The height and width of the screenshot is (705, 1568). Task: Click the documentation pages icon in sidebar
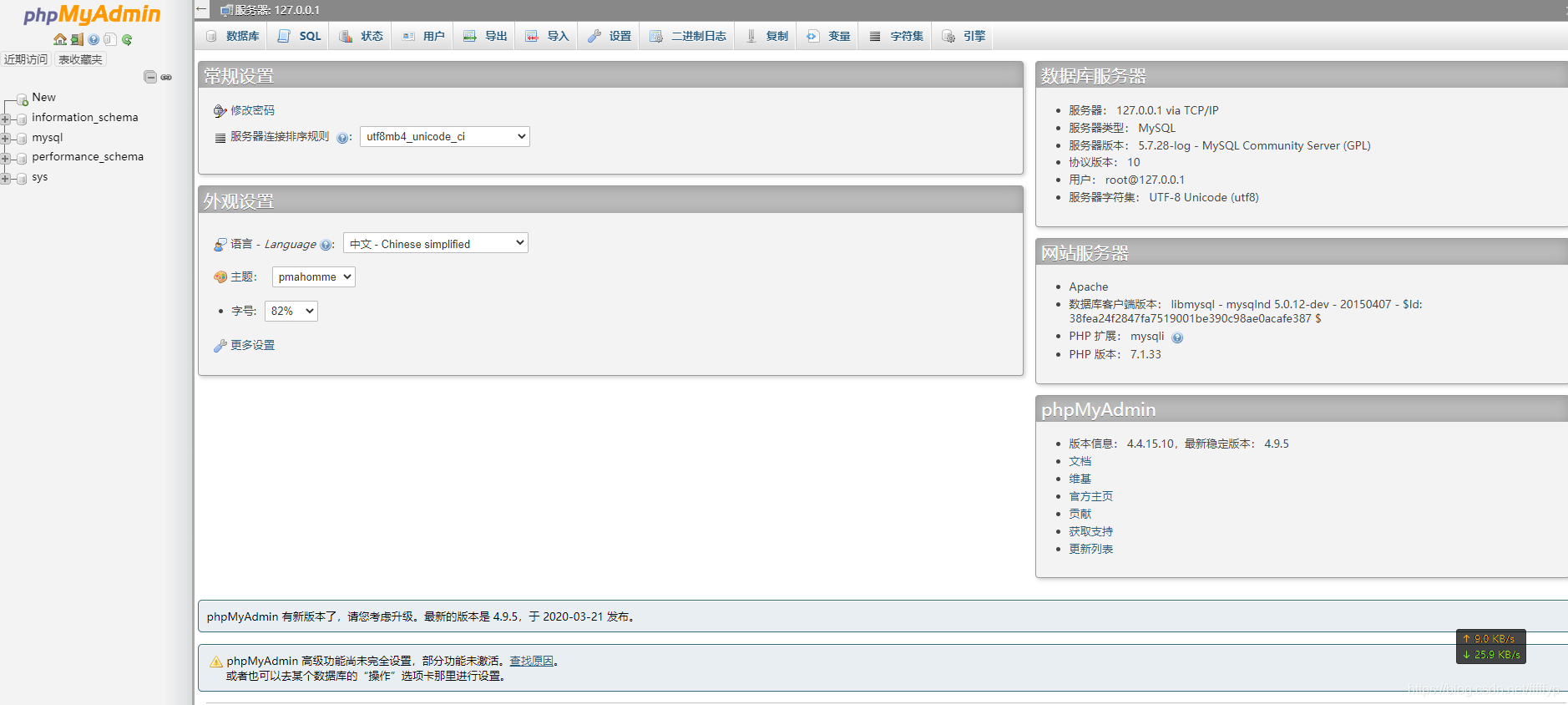pyautogui.click(x=109, y=39)
